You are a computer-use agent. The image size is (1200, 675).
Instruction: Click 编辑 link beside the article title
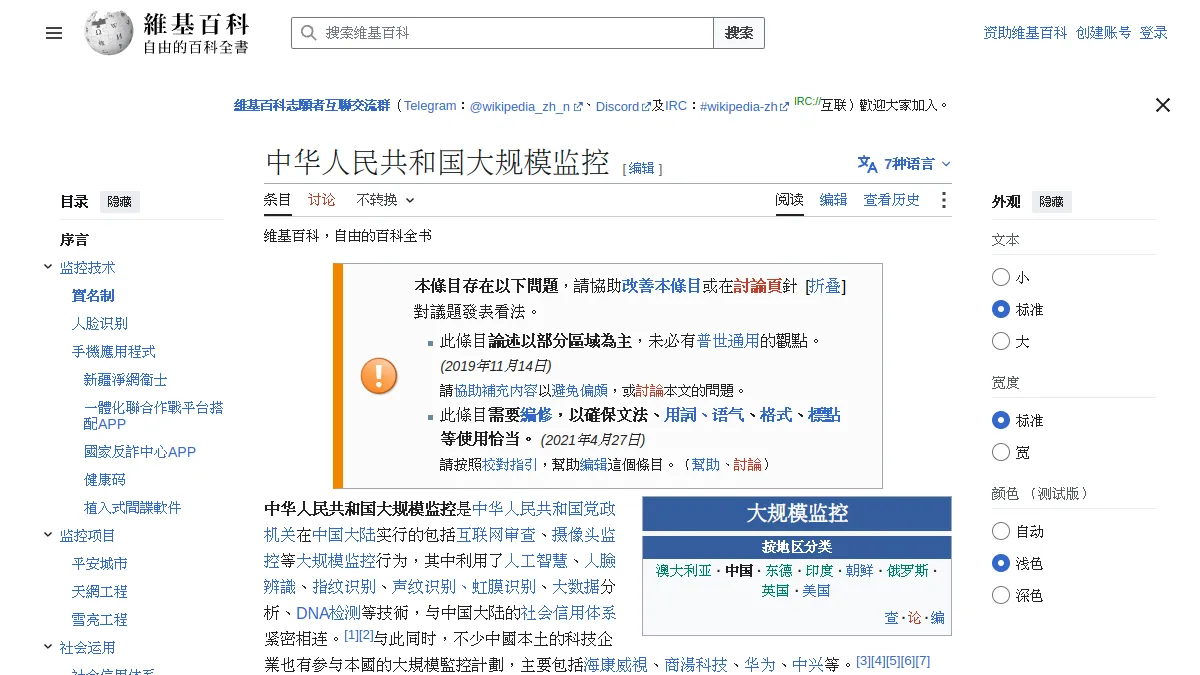click(641, 169)
